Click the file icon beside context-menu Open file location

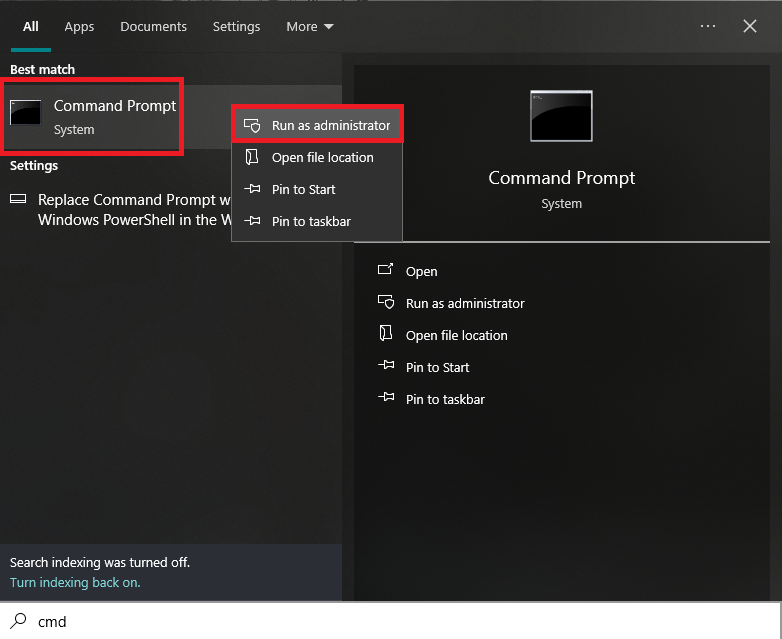tap(253, 158)
